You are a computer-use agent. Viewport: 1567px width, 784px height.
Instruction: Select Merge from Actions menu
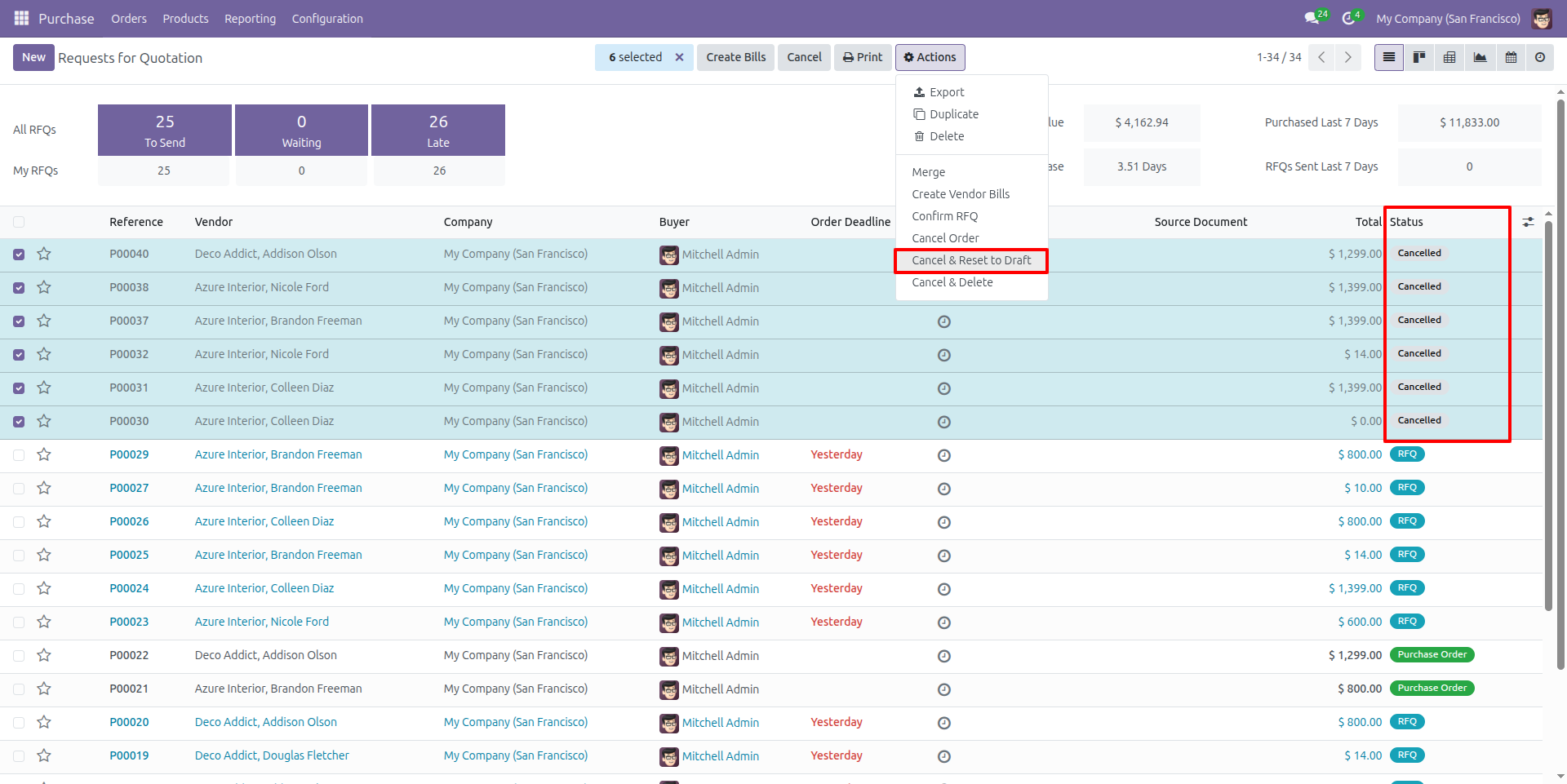coord(971,172)
